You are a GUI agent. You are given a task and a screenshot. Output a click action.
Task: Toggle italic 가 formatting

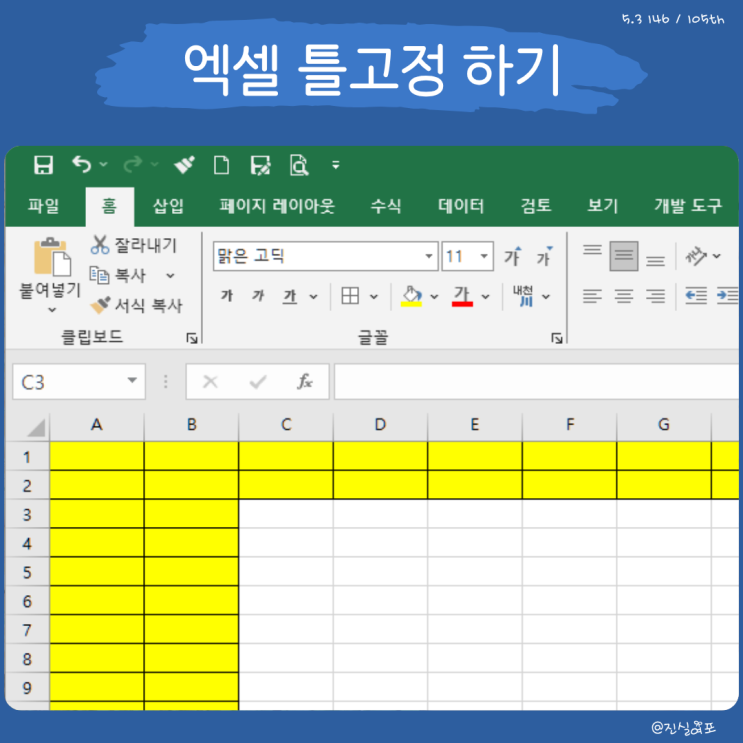pos(258,296)
